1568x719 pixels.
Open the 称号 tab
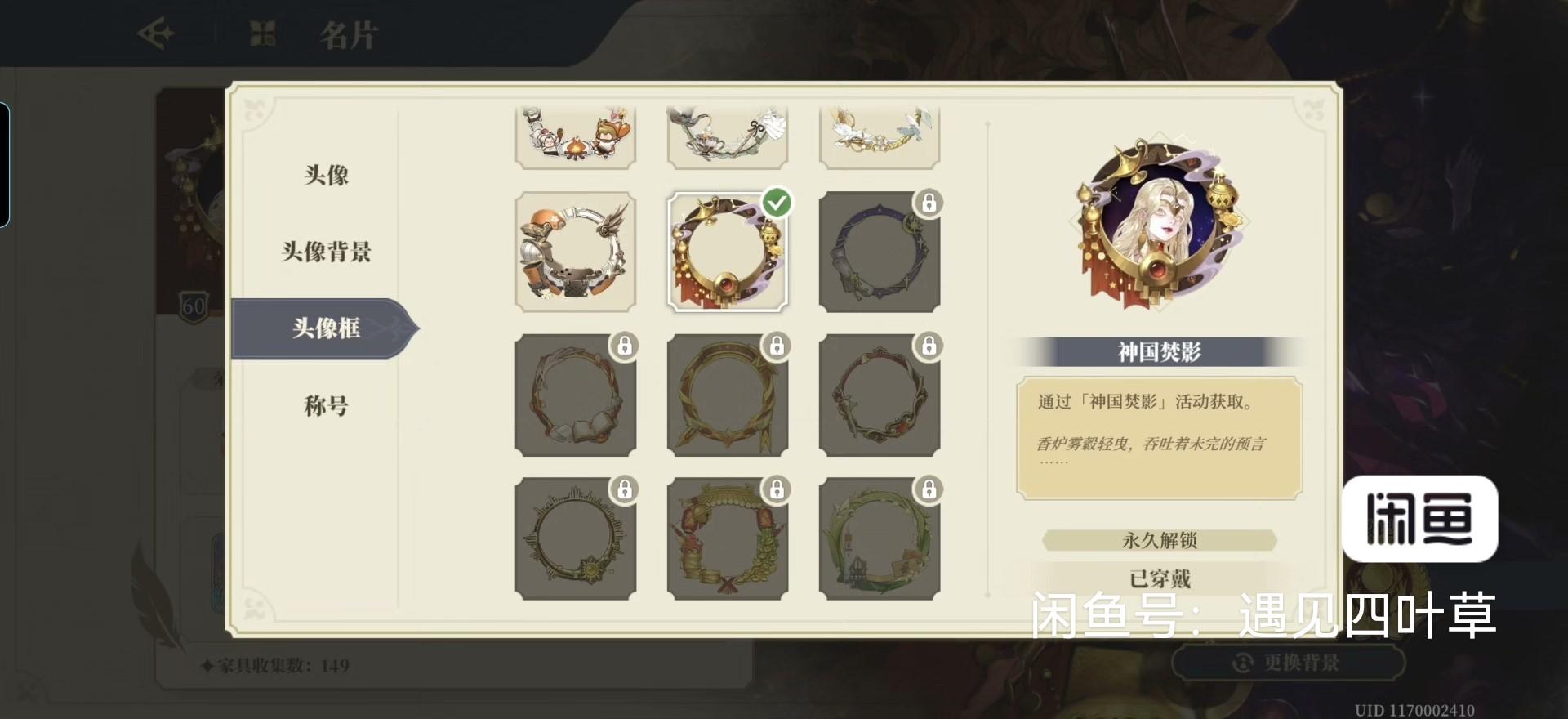326,405
